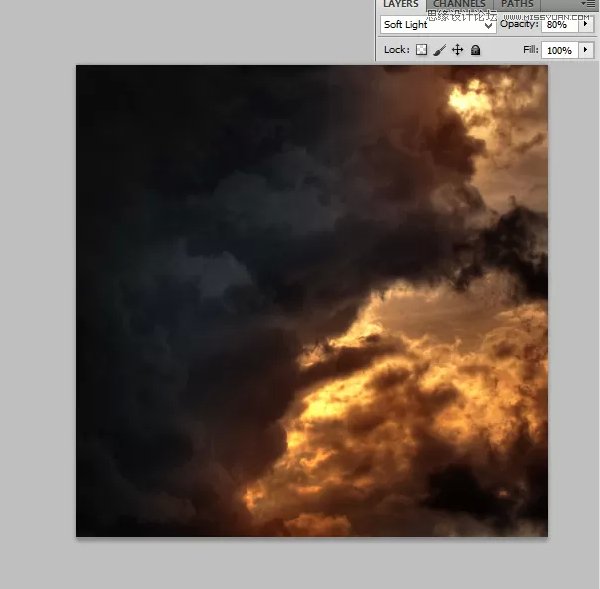Switch to the Layers tab

[401, 5]
